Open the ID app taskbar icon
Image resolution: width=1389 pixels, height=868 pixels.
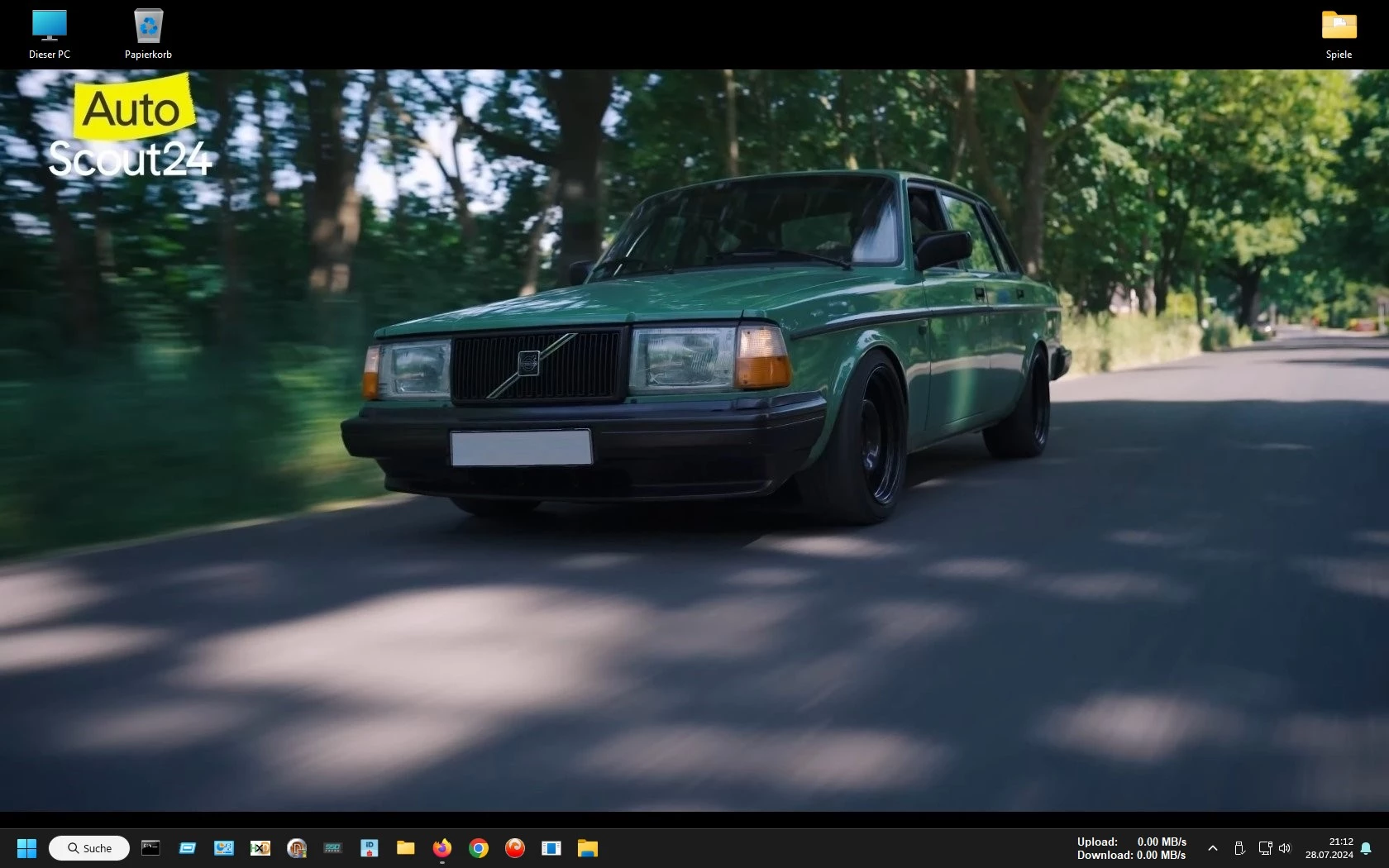[369, 848]
